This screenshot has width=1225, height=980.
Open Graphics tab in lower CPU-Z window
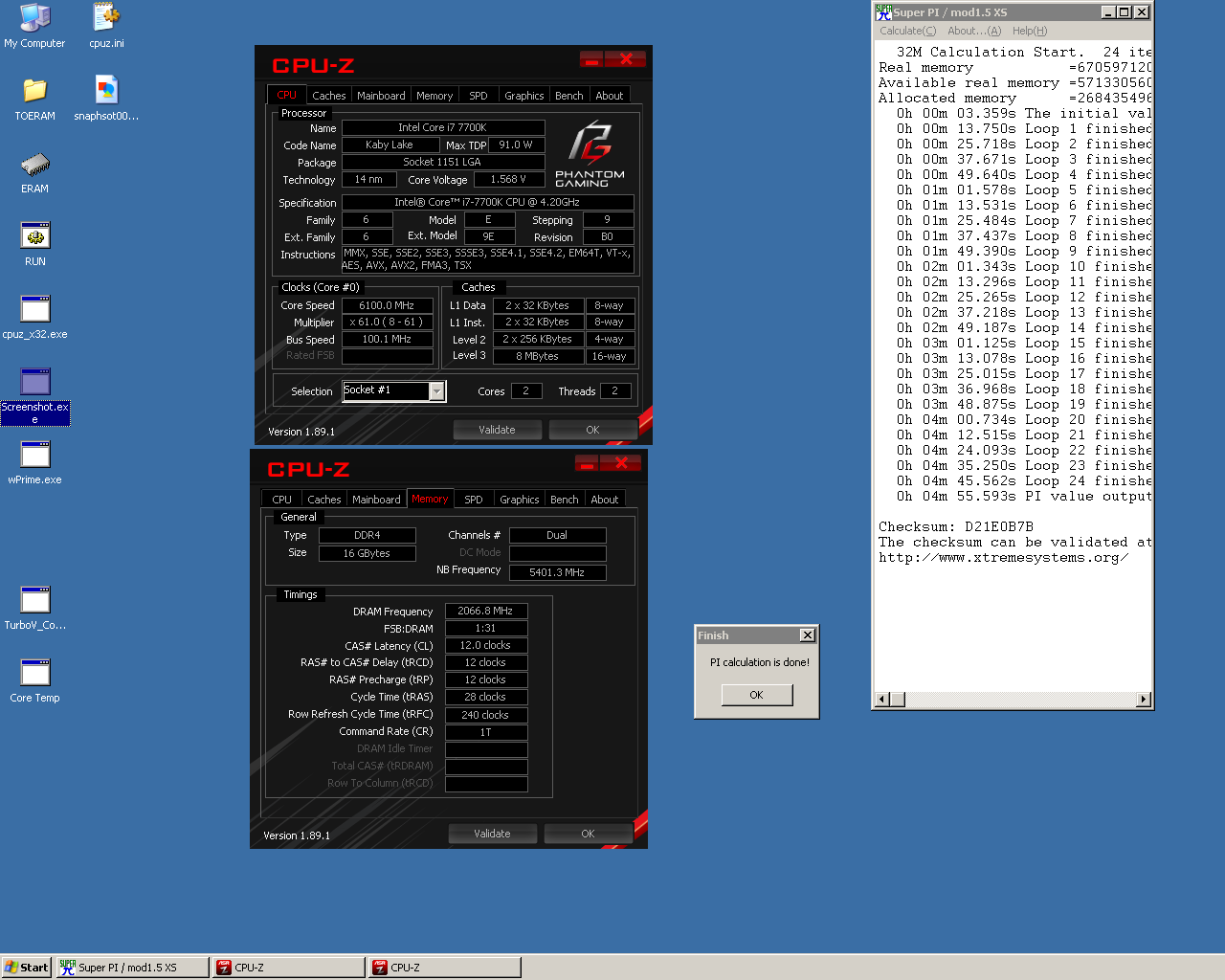click(x=520, y=500)
